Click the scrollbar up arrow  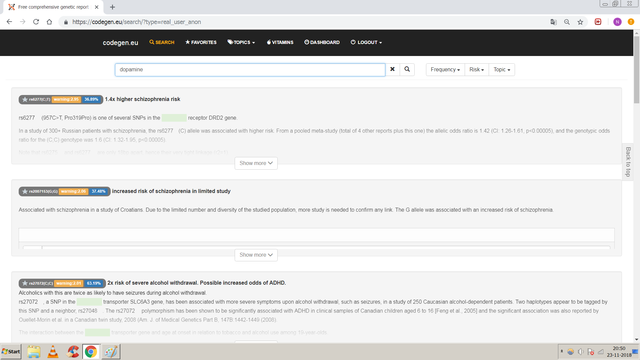coord(636,33)
